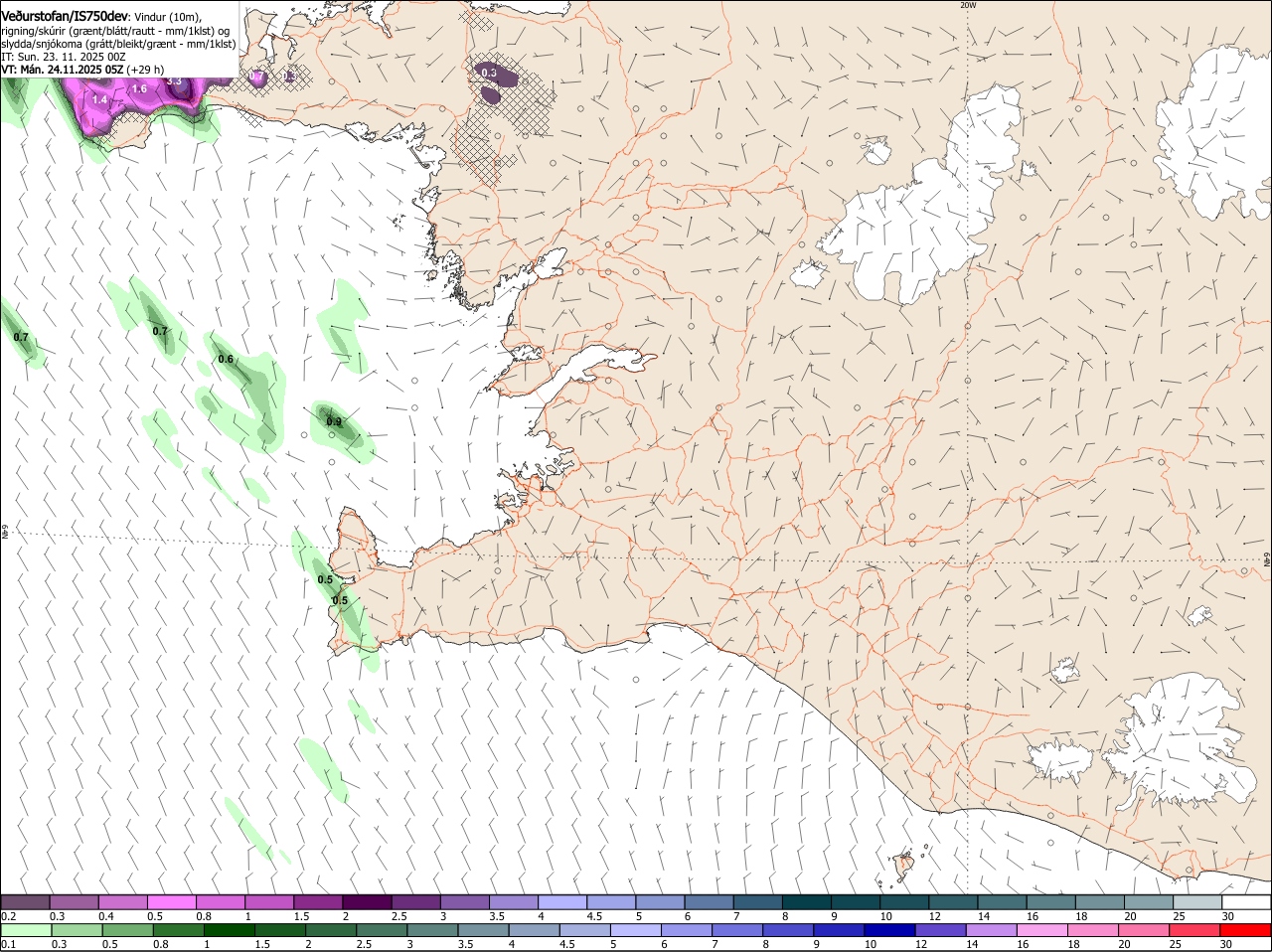Click the rain bar swatch labeled 25
Viewport: 1272px width, 952px height.
click(1195, 930)
